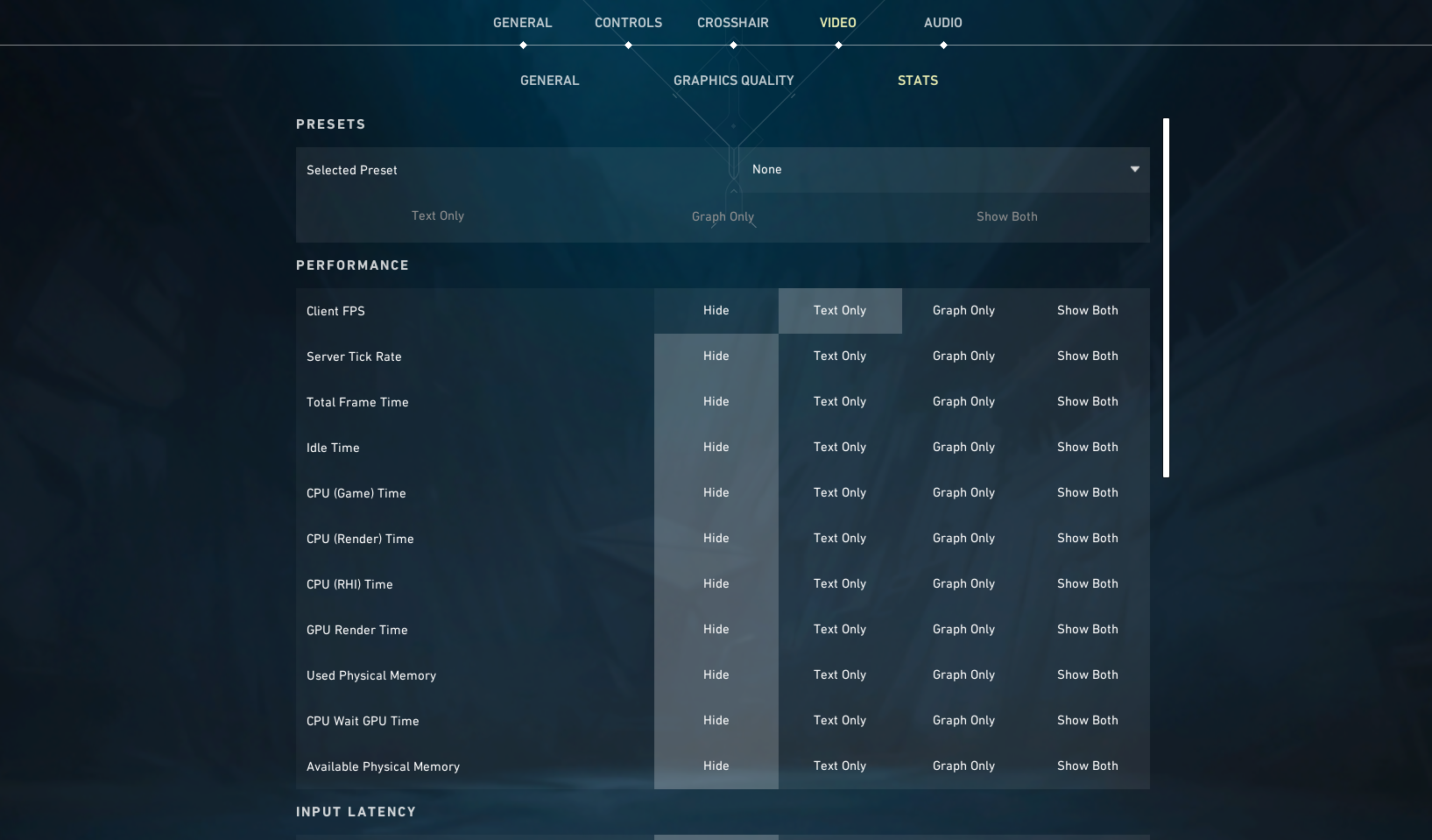Open the GRAPHICS QUALITY sub-tab
Screen dimensions: 1432x840
pos(733,81)
